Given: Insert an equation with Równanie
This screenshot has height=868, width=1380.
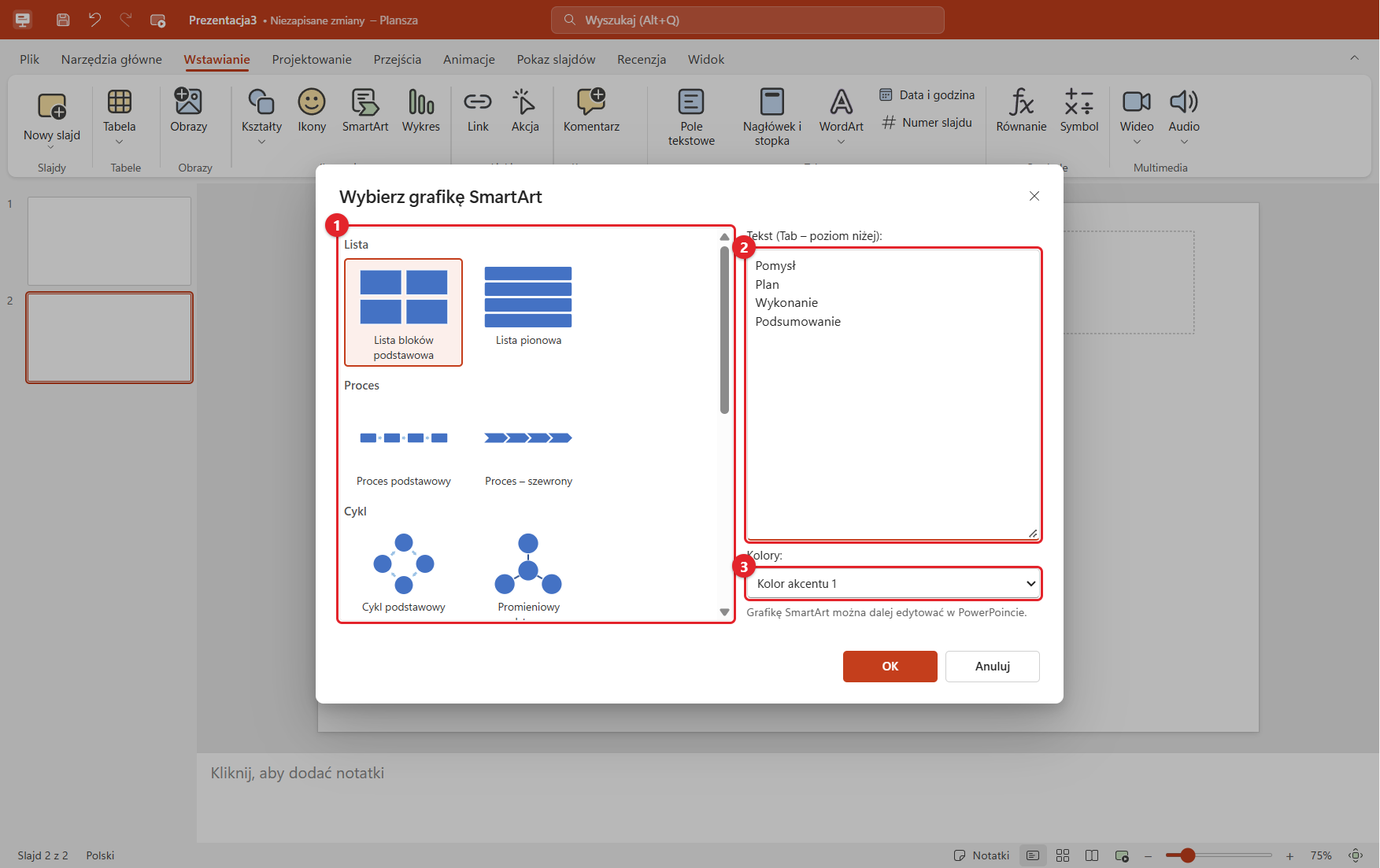Looking at the screenshot, I should pos(1021,111).
